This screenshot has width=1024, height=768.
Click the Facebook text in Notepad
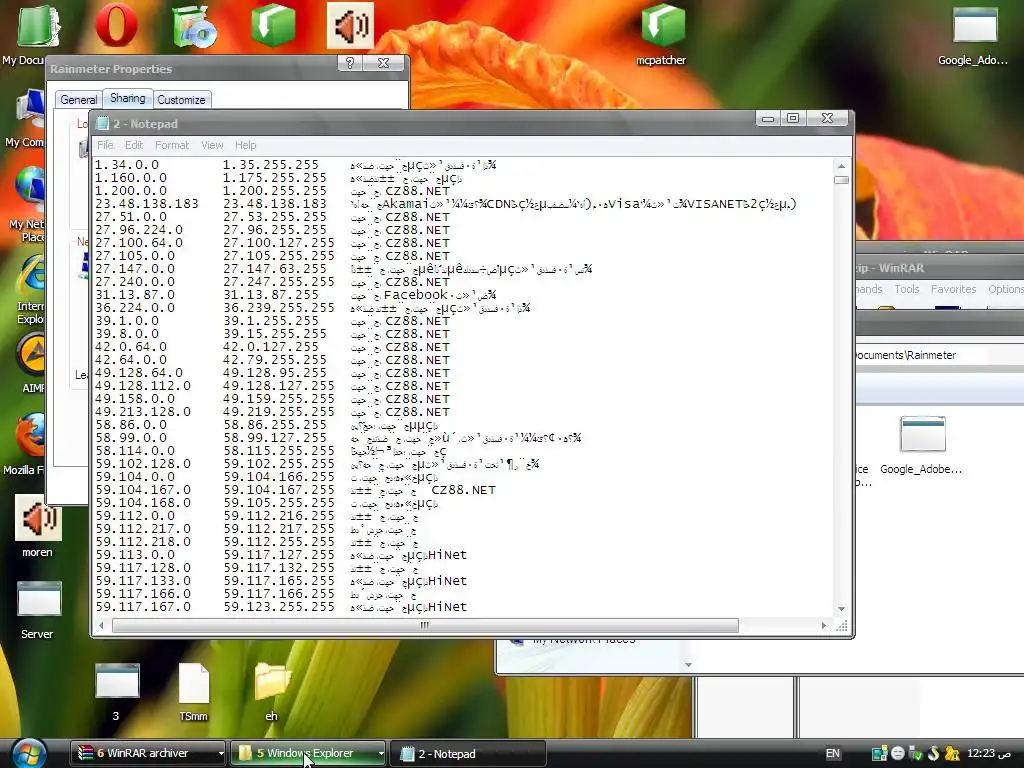pos(415,295)
